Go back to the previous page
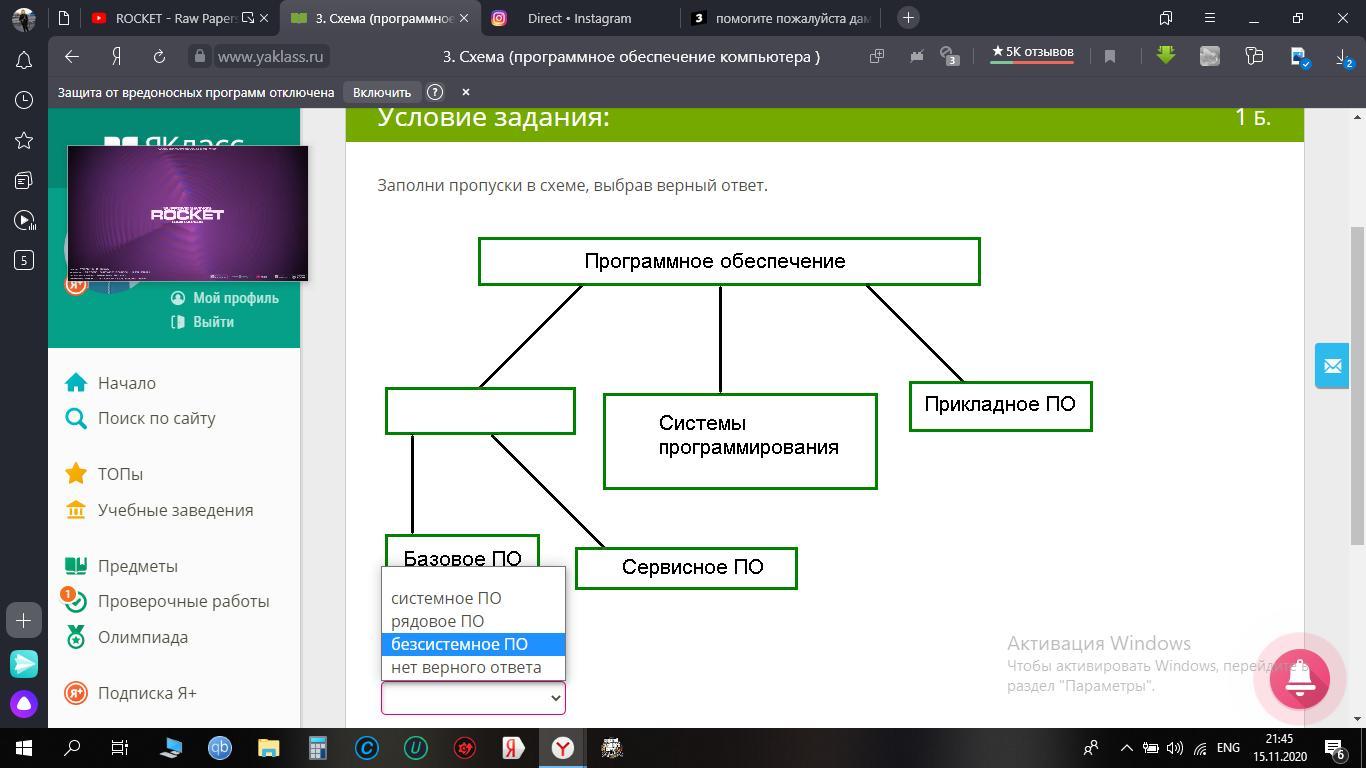Viewport: 1366px width, 768px height. tap(71, 57)
